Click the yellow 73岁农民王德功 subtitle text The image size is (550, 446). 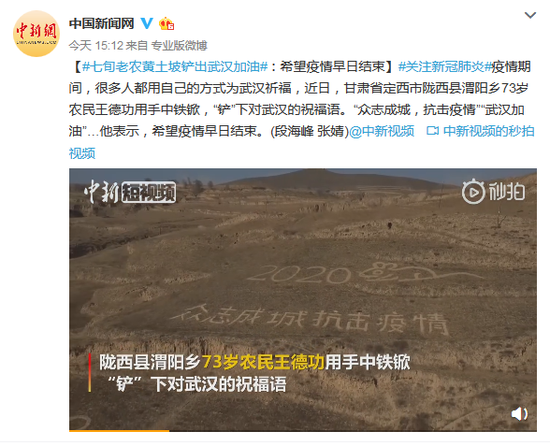[x=263, y=362]
